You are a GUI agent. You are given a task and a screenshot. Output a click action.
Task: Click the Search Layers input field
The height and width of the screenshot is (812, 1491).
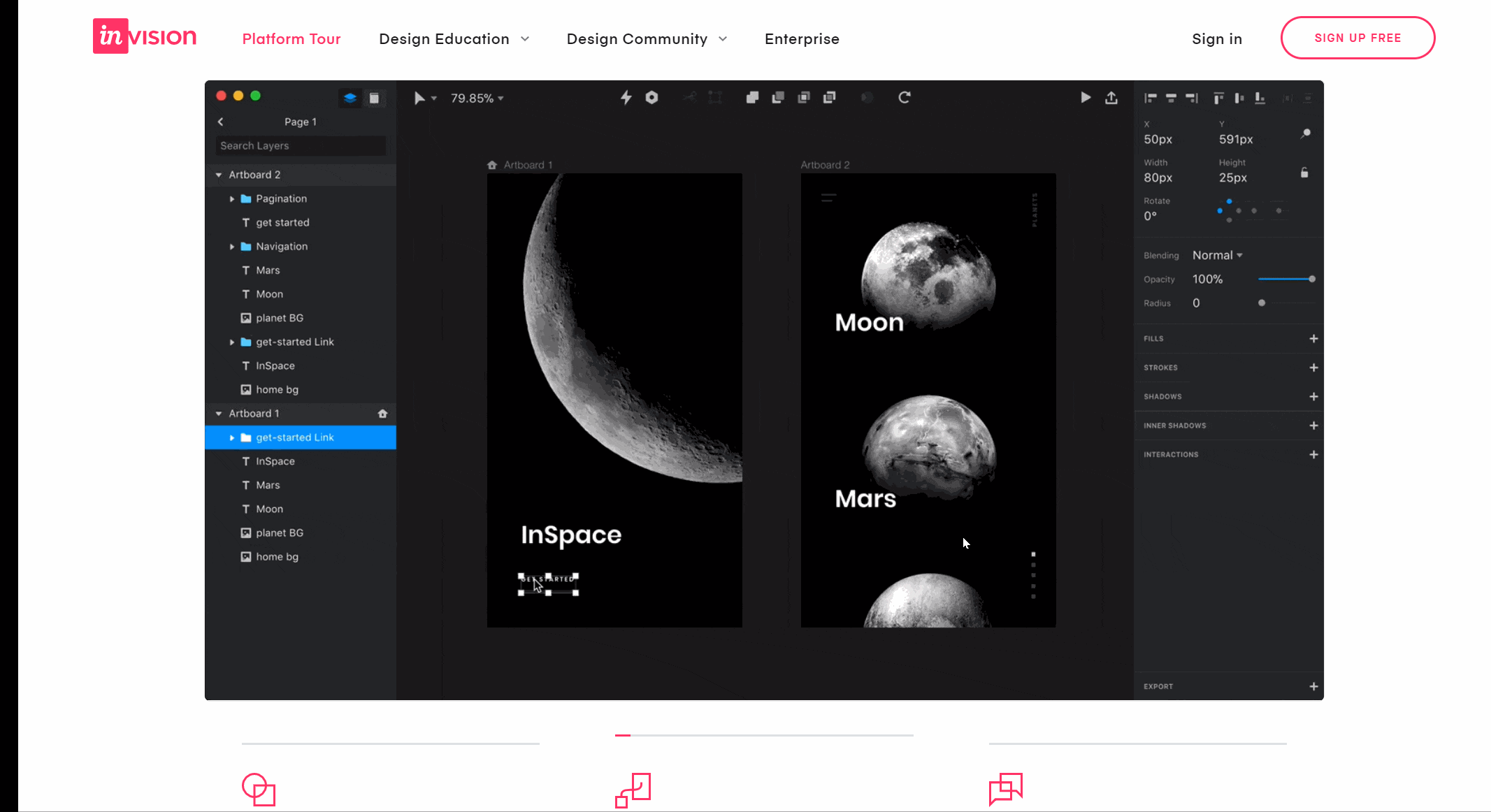tap(299, 145)
